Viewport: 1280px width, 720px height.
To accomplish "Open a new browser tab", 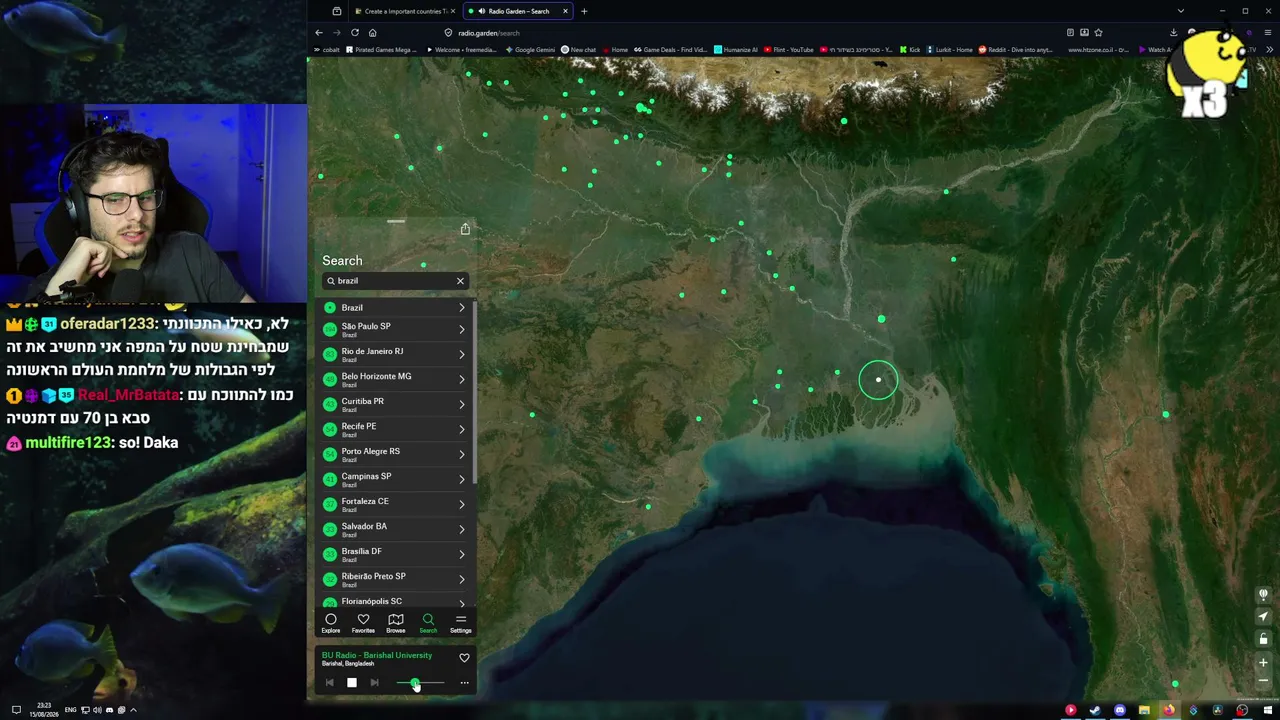I will 584,11.
